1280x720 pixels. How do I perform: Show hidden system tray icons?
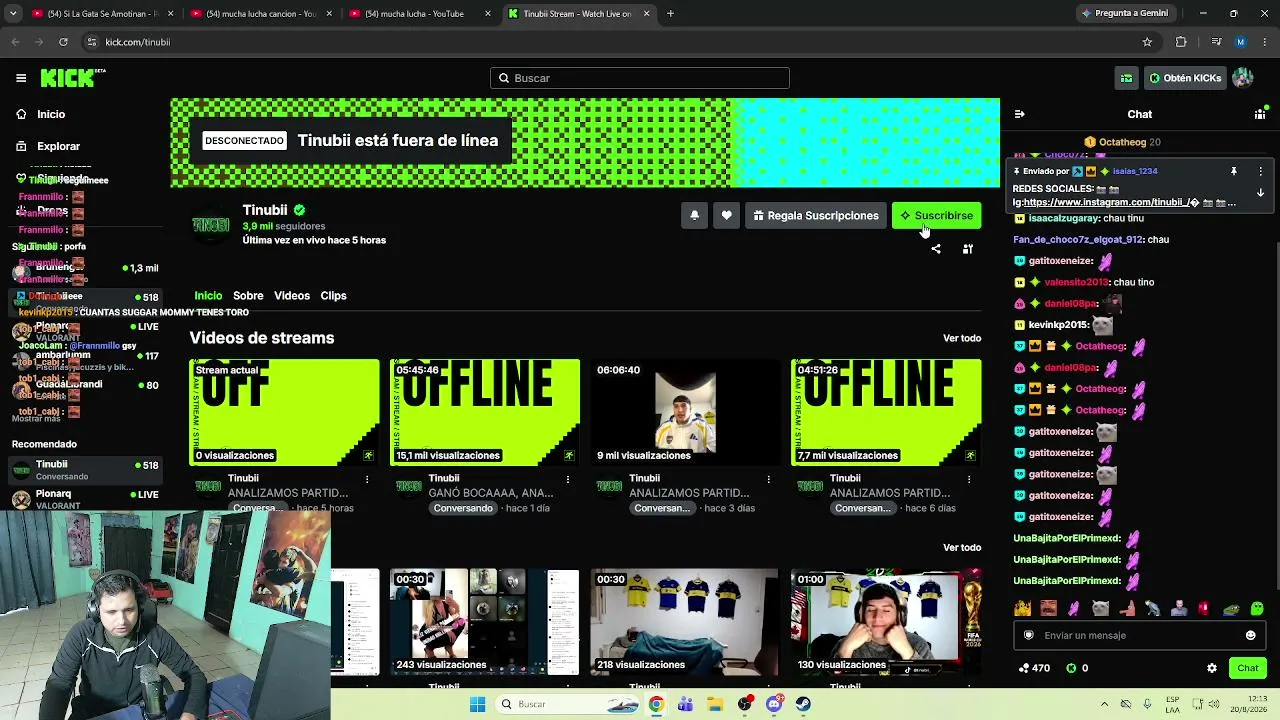click(x=1104, y=704)
